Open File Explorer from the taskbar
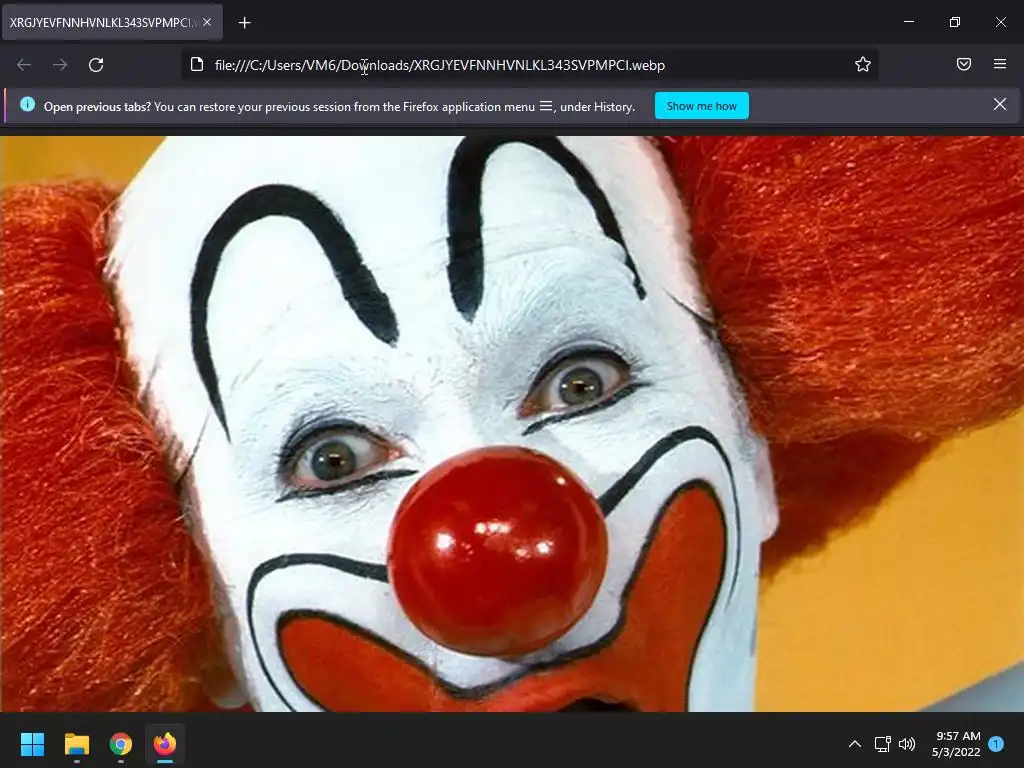This screenshot has width=1024, height=768. 76,744
